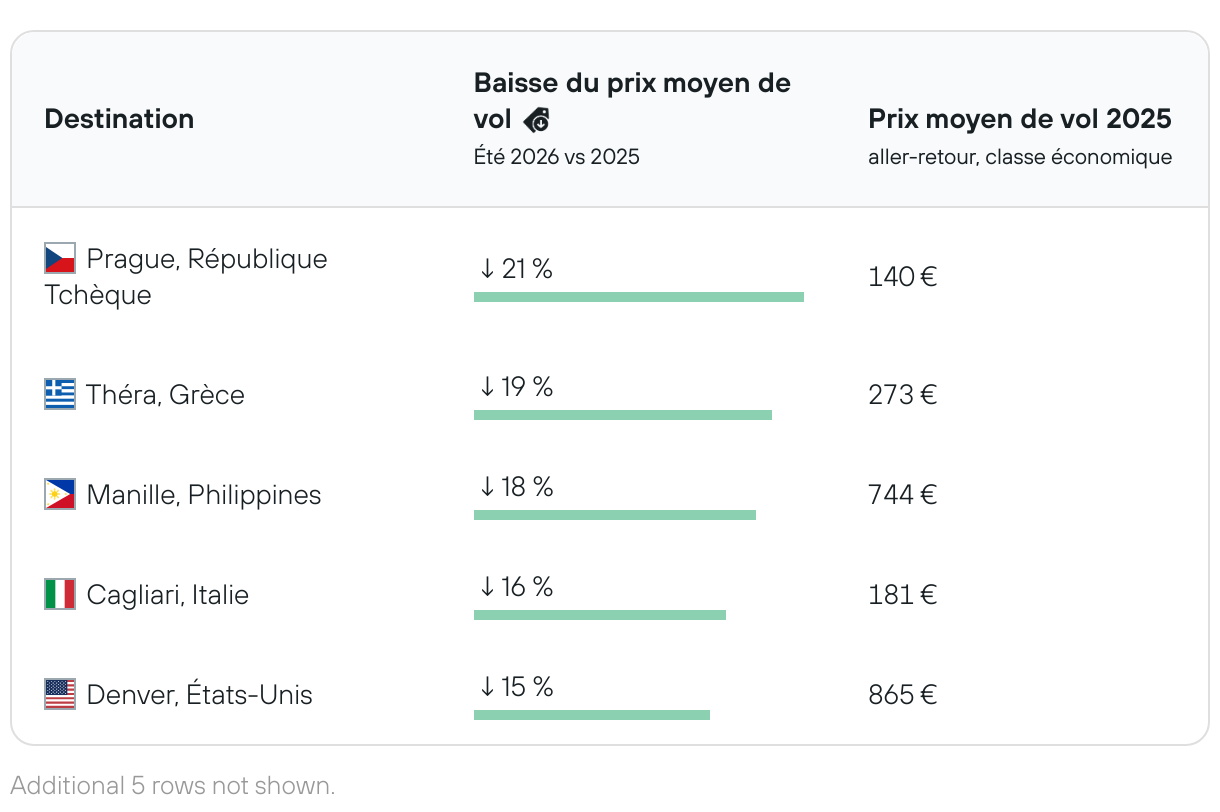Open the Théra, Grèce destination
Viewport: 1220px width, 812px height.
[165, 395]
